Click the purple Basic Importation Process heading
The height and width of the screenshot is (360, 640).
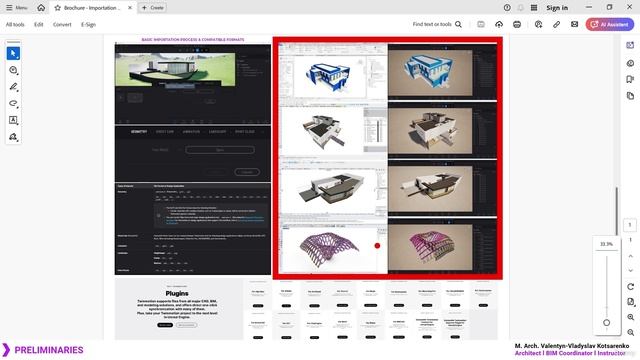(193, 40)
